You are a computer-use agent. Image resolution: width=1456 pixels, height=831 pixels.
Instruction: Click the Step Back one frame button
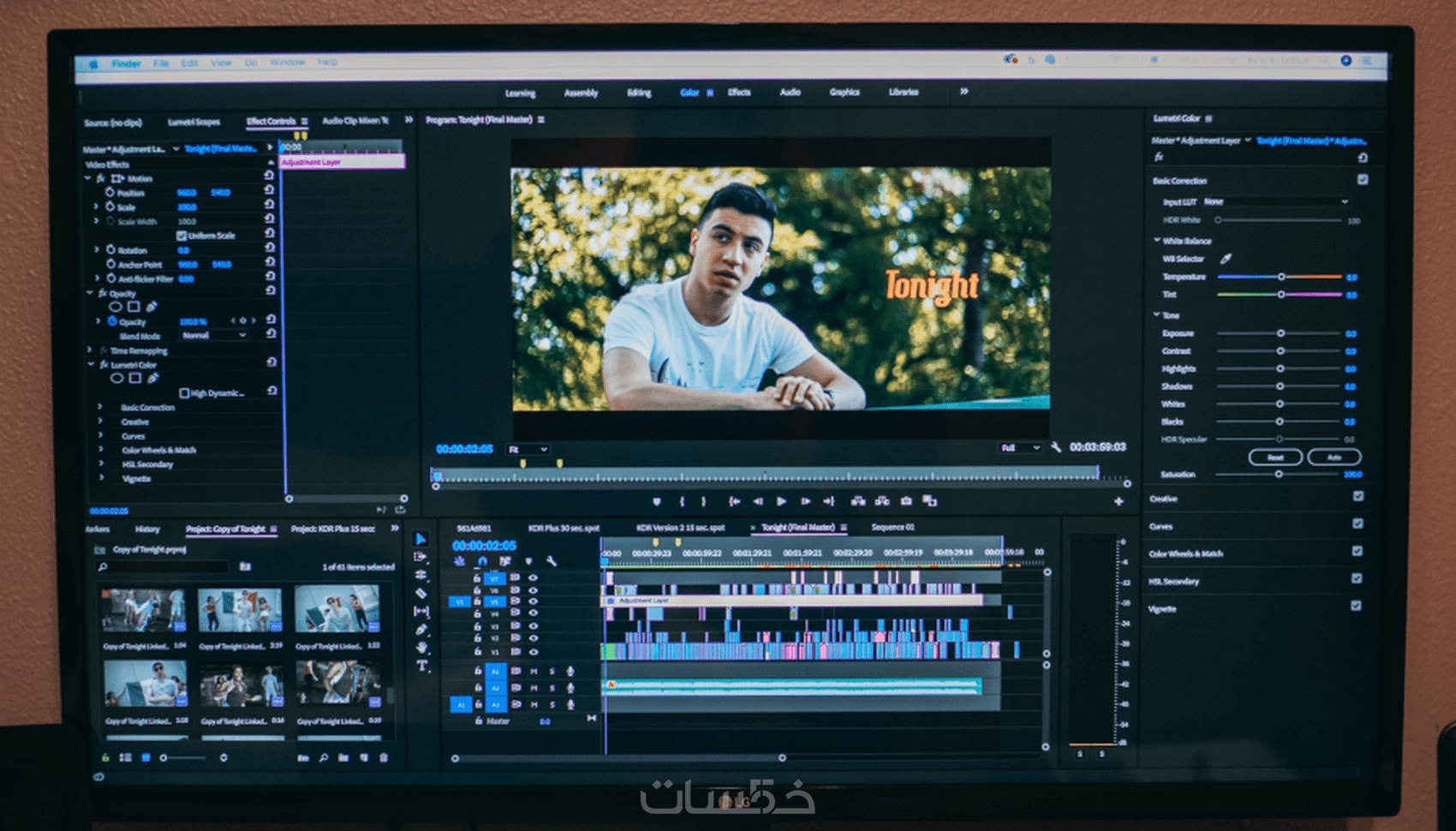click(758, 501)
